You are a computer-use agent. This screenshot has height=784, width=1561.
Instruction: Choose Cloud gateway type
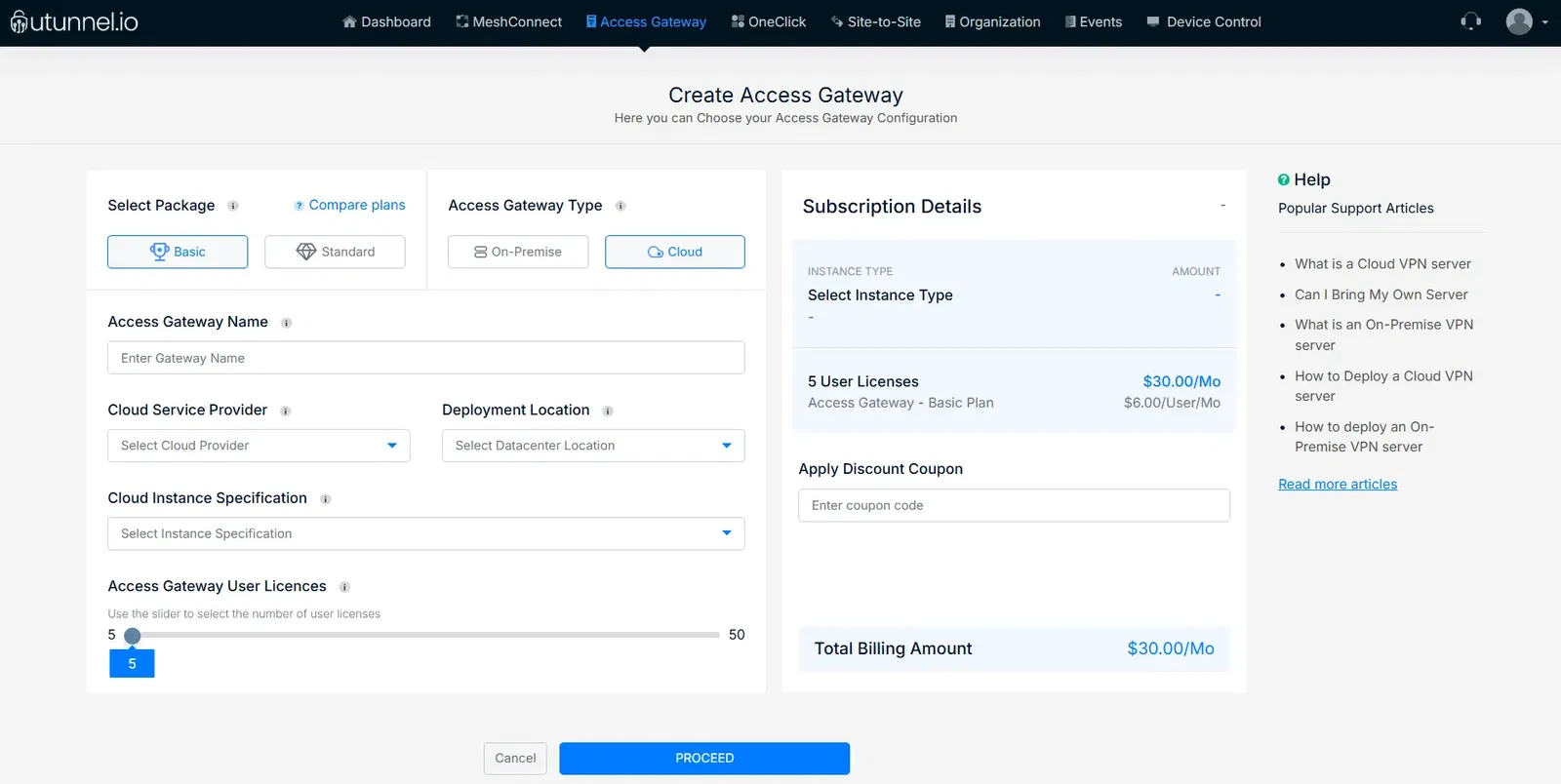(675, 252)
